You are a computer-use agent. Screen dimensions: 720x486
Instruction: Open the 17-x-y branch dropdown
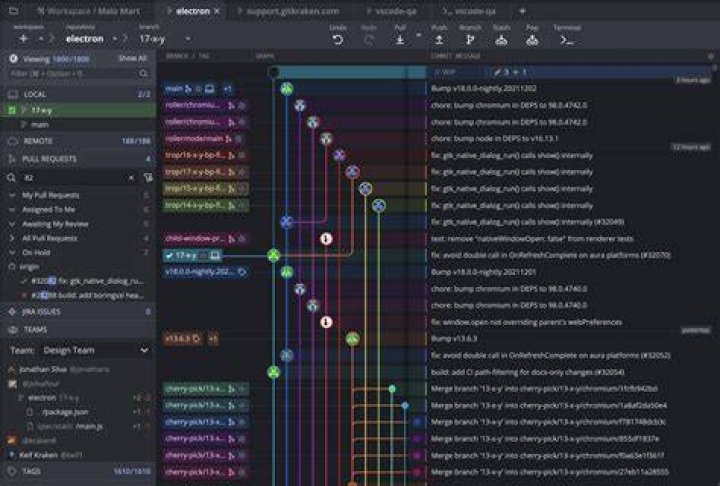188,39
